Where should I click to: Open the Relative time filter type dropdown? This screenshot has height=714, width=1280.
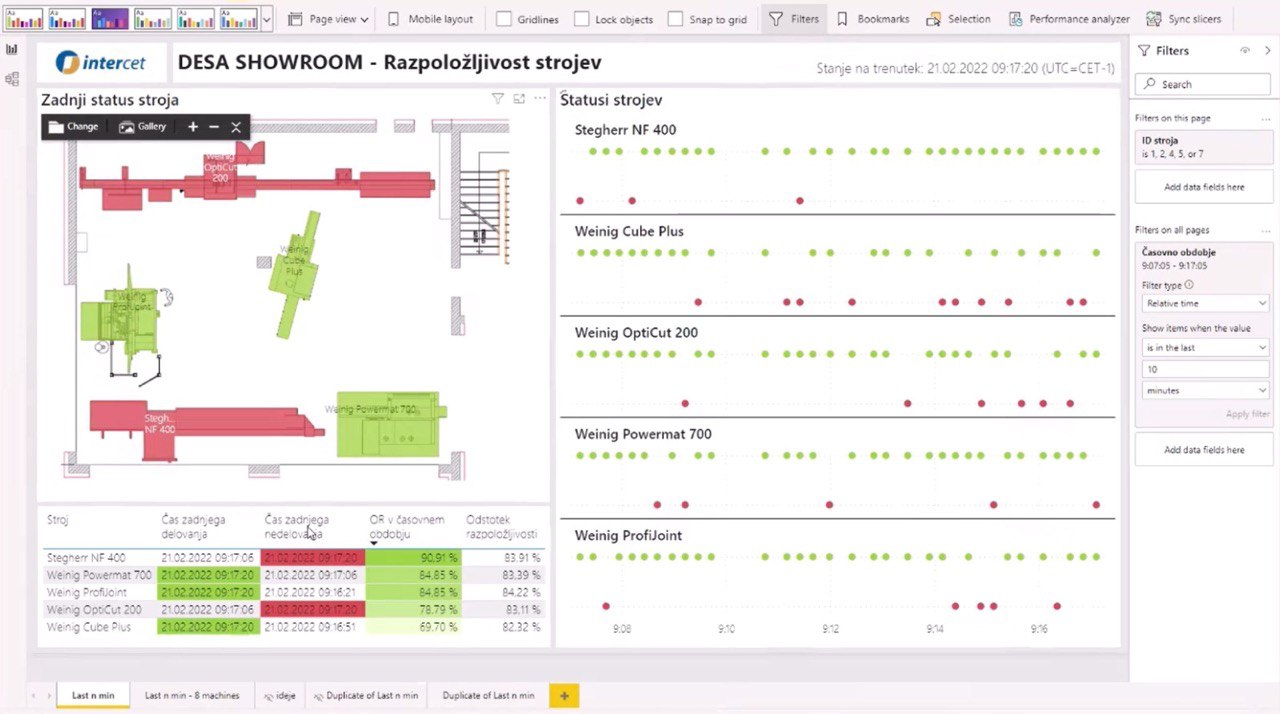click(x=1205, y=303)
